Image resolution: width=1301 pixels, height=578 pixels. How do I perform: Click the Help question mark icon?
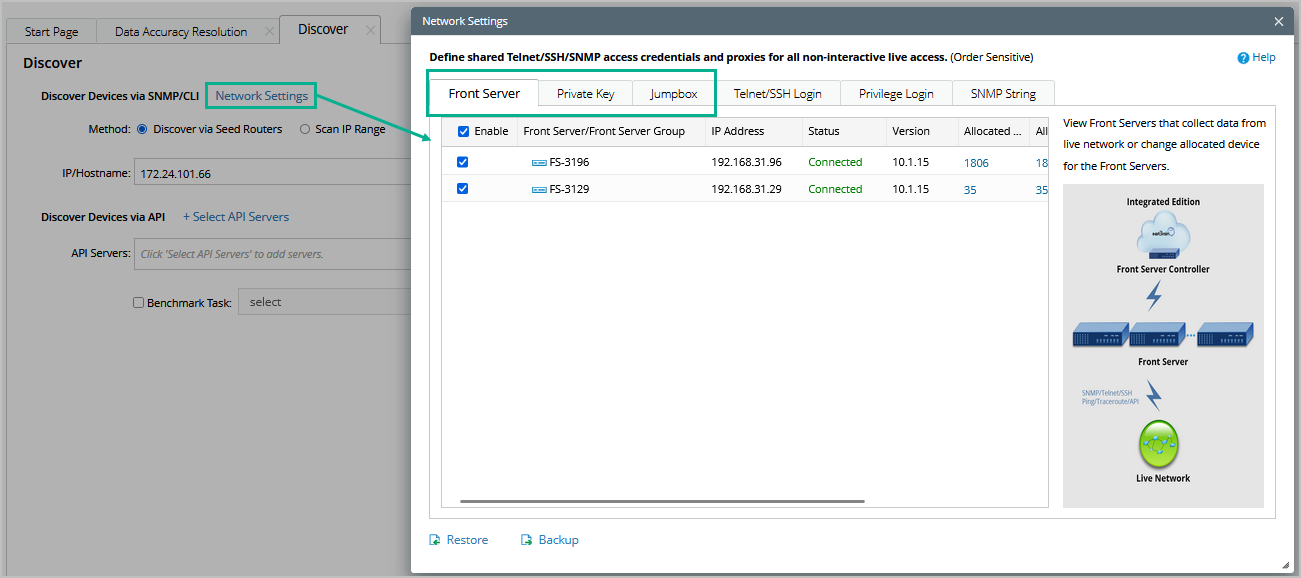[x=1243, y=58]
